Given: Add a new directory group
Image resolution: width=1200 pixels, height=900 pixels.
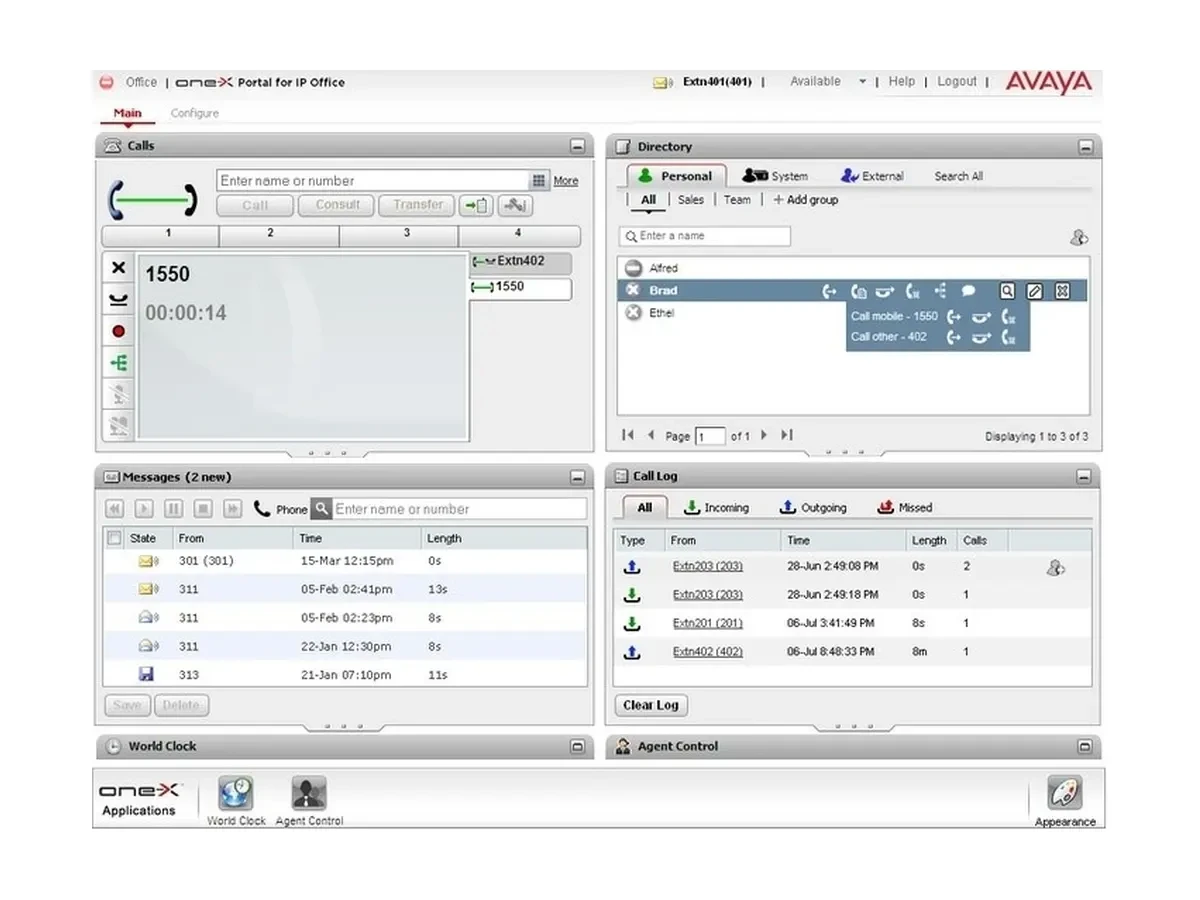Looking at the screenshot, I should click(x=806, y=200).
